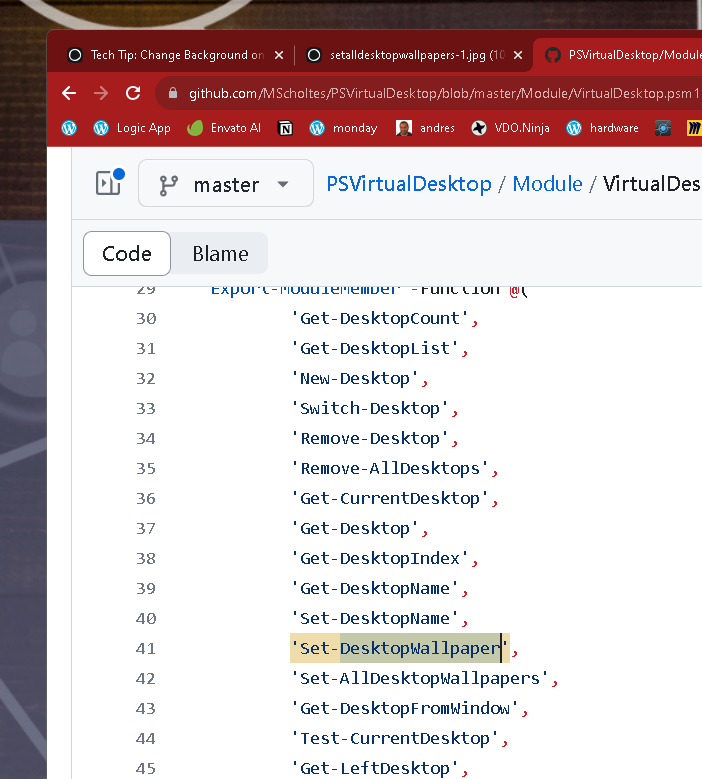Select the PSVirtualDesktop/Module GitHub tab

(x=621, y=55)
